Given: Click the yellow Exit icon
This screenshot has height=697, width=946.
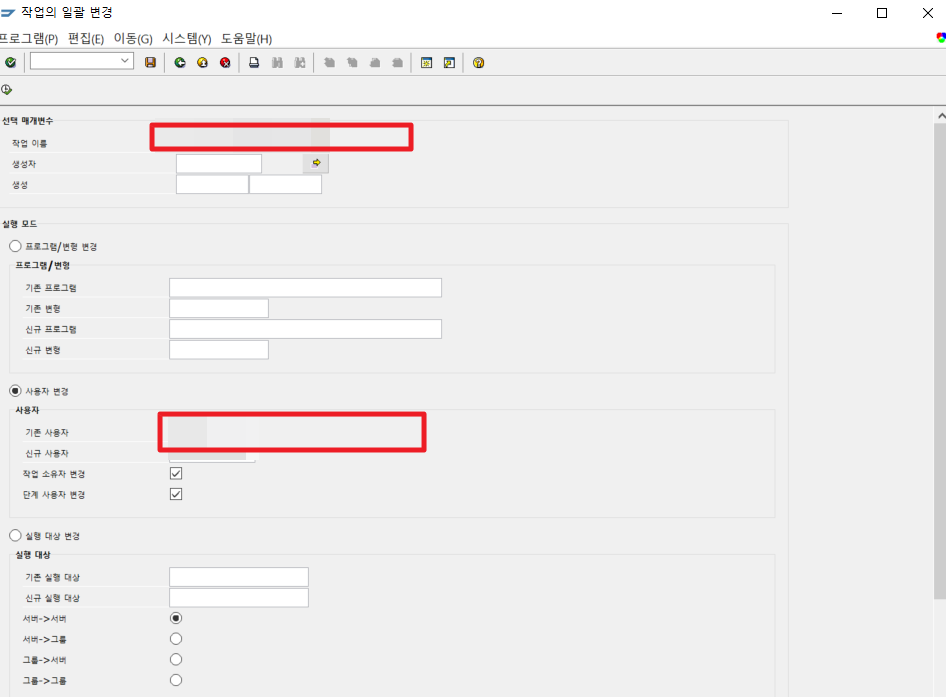Looking at the screenshot, I should tap(203, 62).
